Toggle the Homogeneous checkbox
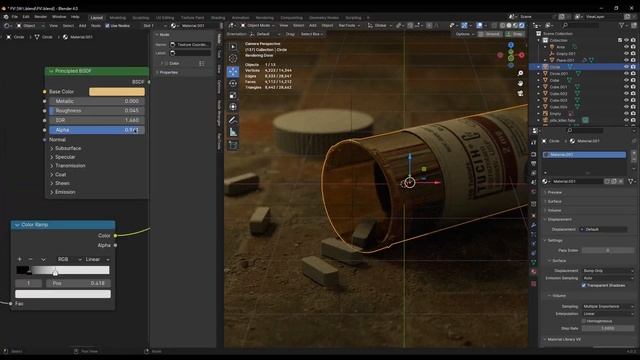The image size is (640, 360). tap(583, 321)
